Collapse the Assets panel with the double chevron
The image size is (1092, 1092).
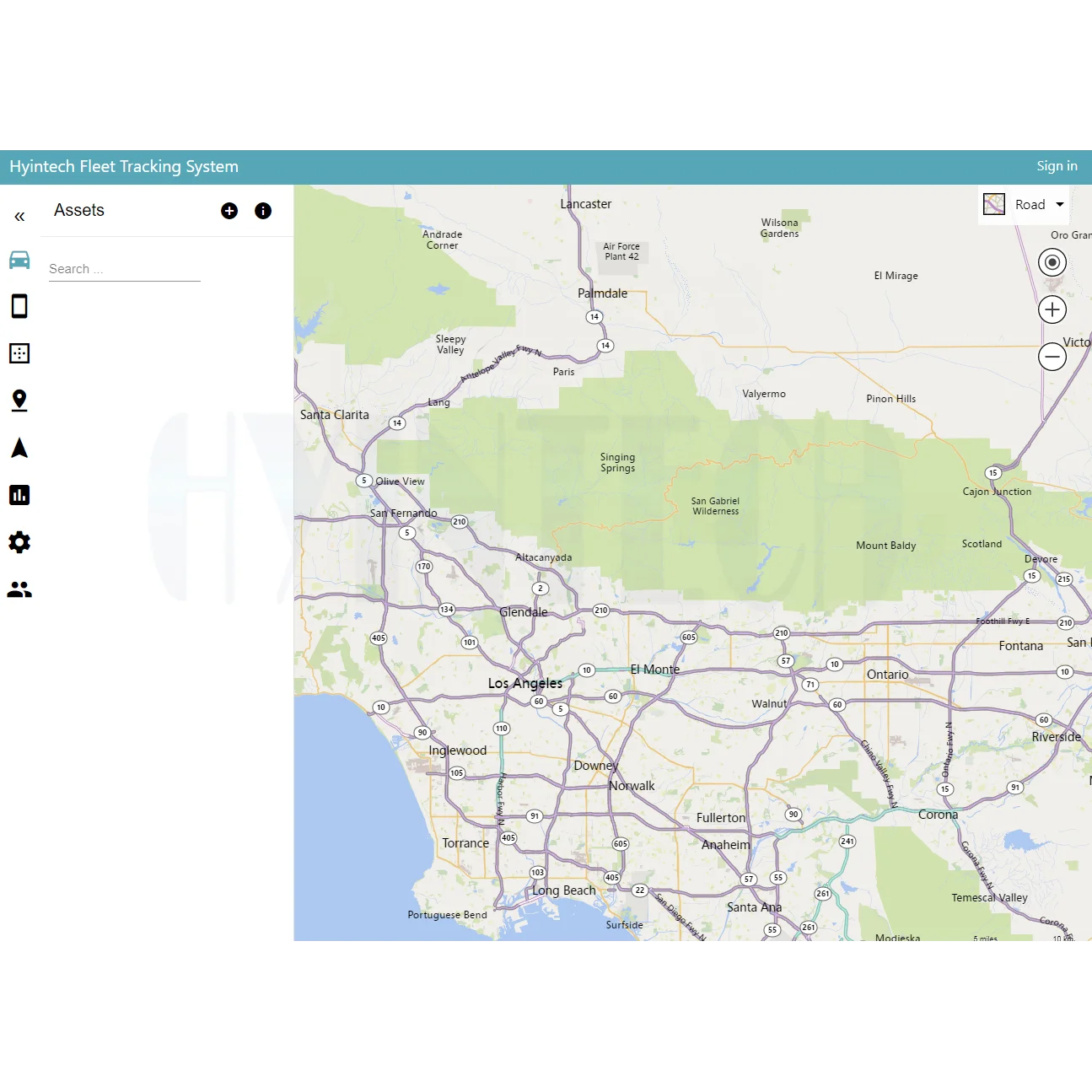pos(19,216)
